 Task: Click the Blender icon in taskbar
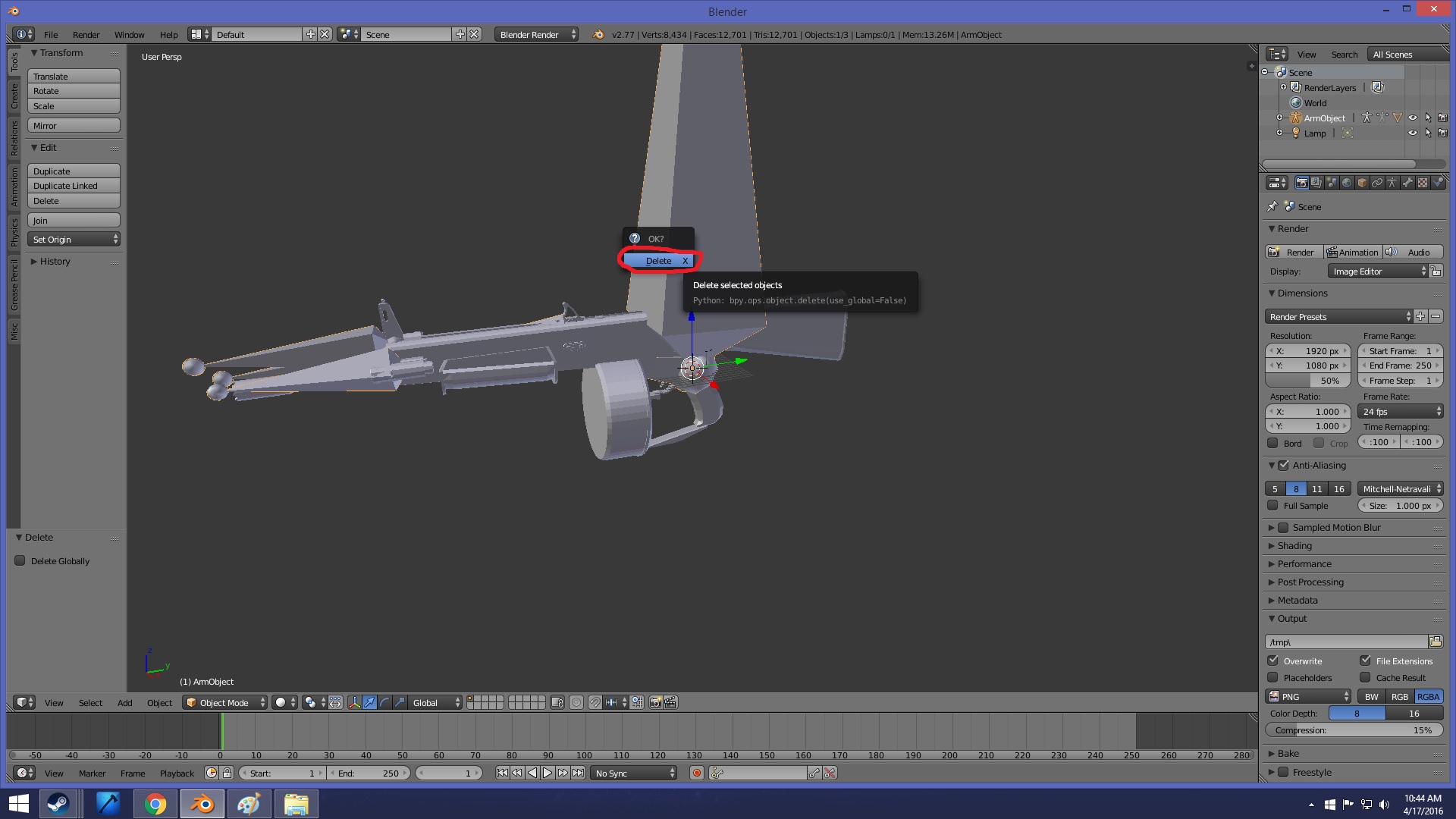coord(202,804)
